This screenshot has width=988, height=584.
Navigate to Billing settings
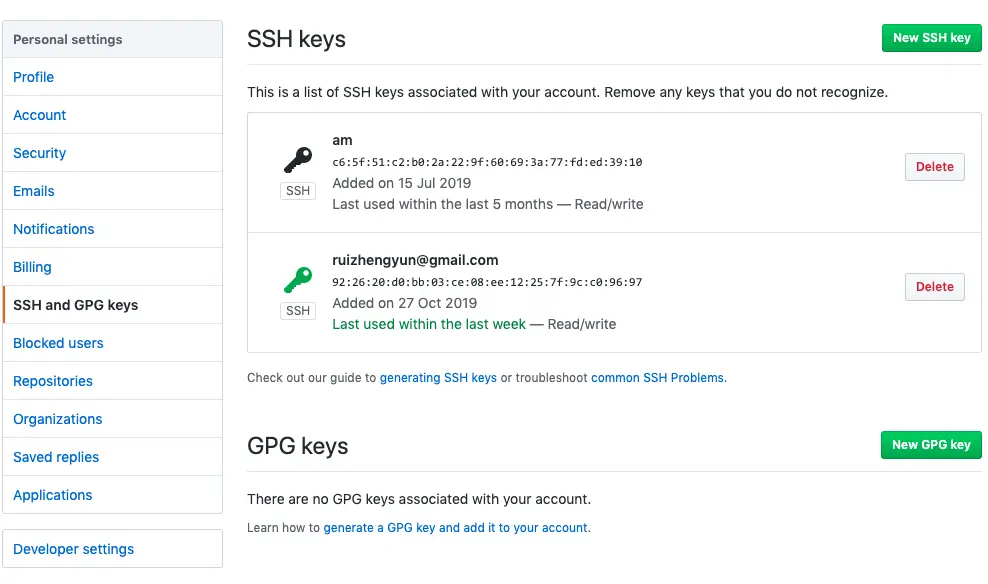click(32, 267)
